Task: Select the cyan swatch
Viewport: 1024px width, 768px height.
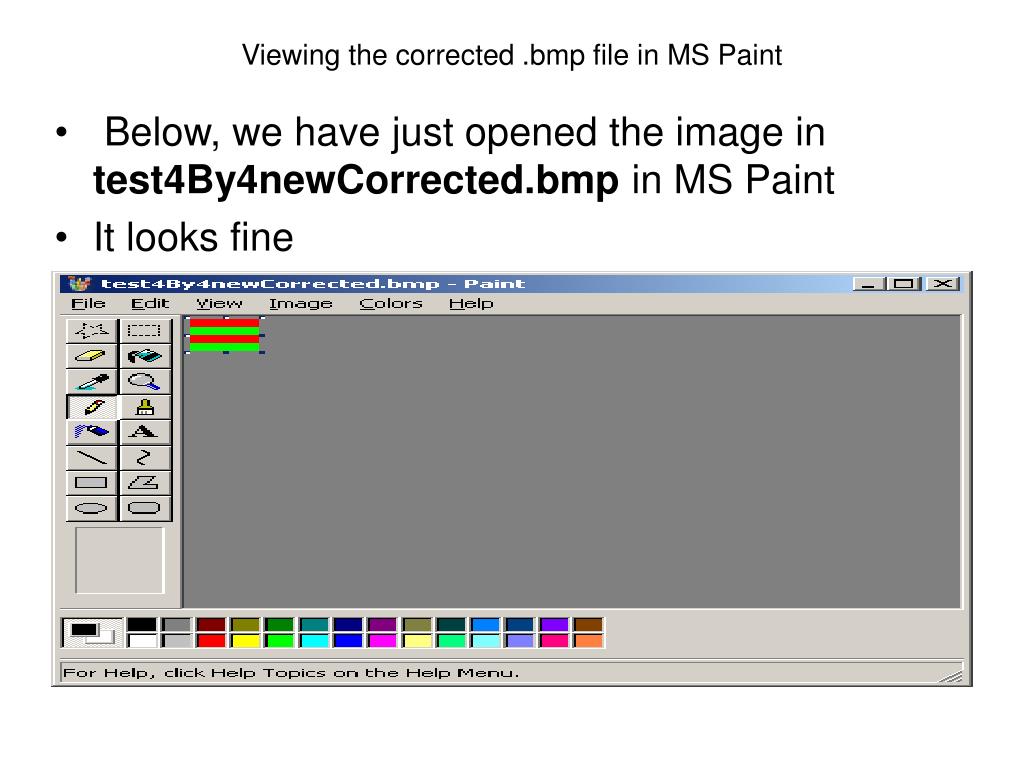Action: 314,641
